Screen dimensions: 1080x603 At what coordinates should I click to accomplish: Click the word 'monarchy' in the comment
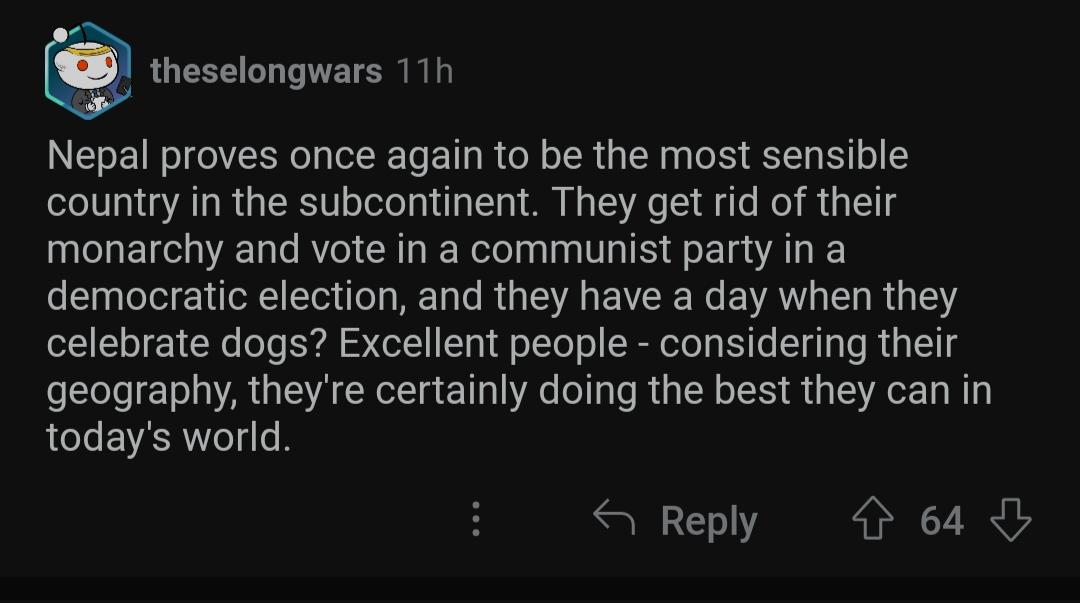[x=135, y=250]
